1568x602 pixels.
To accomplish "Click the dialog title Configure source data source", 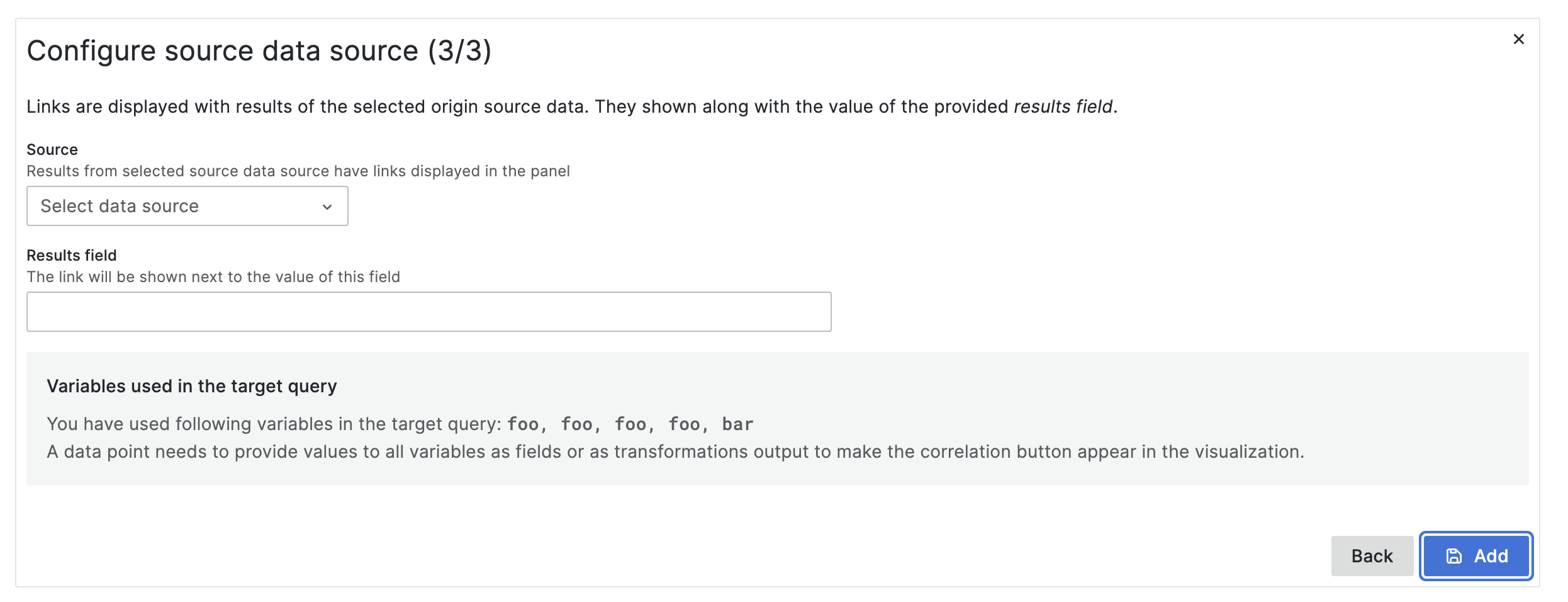I will coord(259,51).
